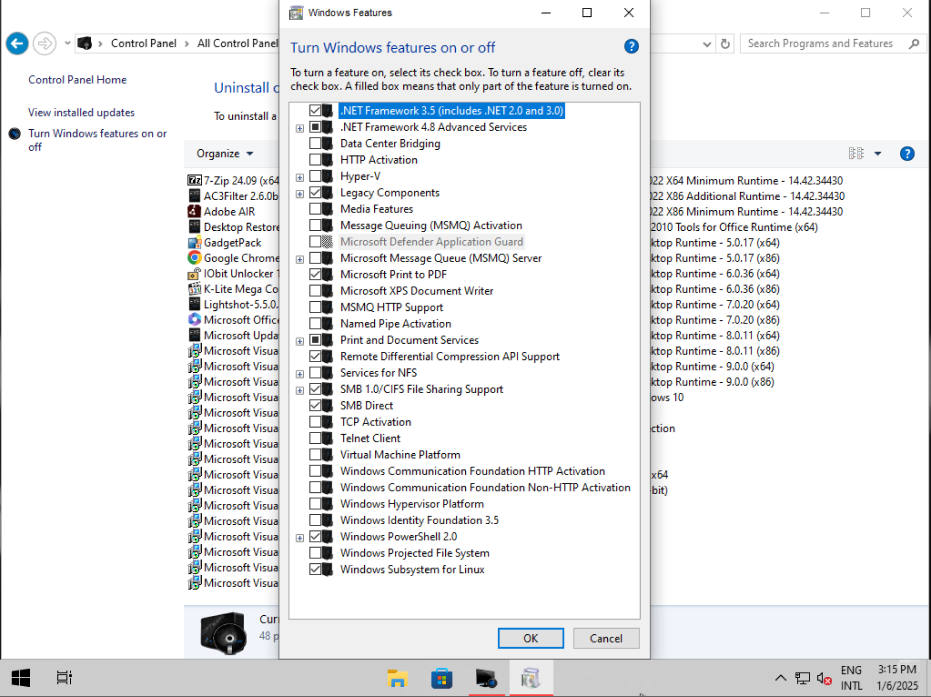
Task: Expand the Windows PowerShell 2.0 node
Action: (300, 538)
